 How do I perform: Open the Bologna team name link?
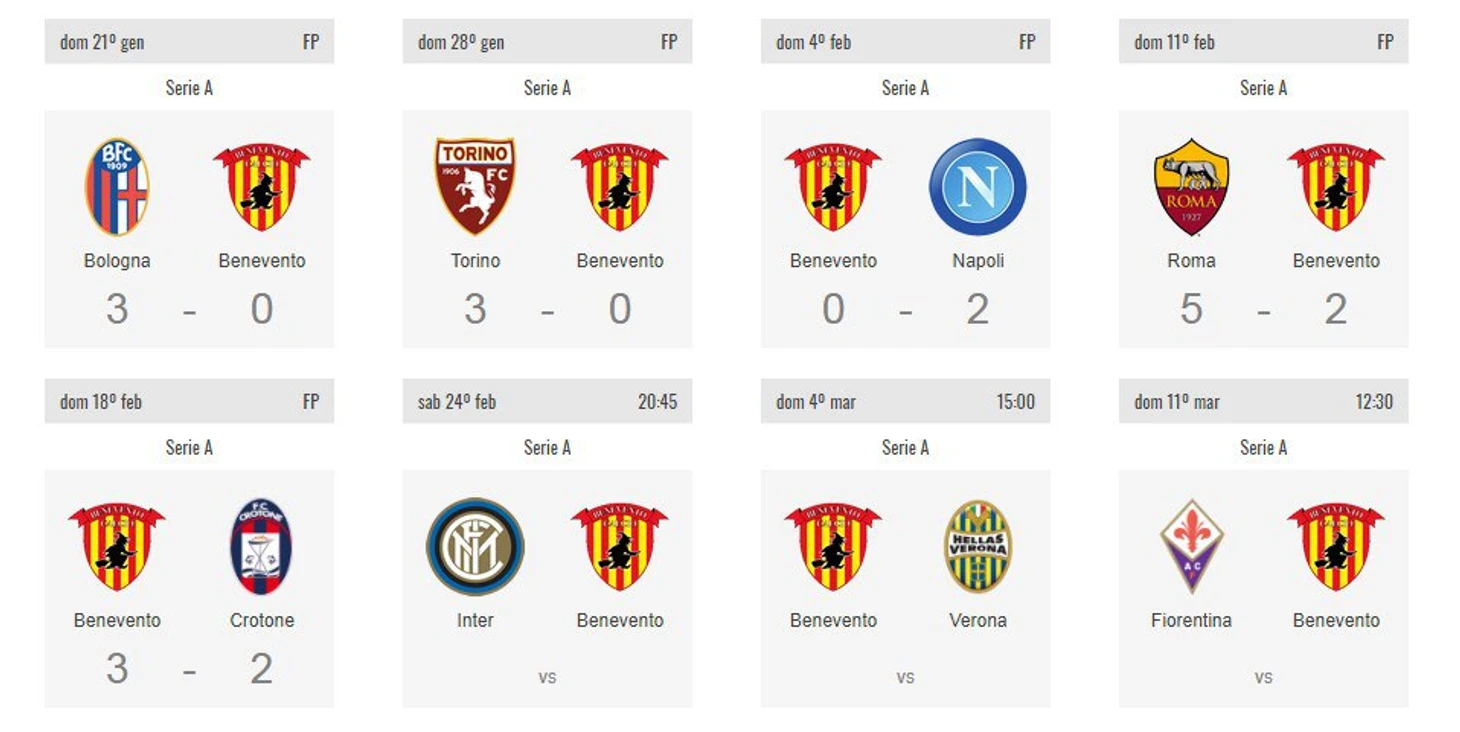(117, 261)
